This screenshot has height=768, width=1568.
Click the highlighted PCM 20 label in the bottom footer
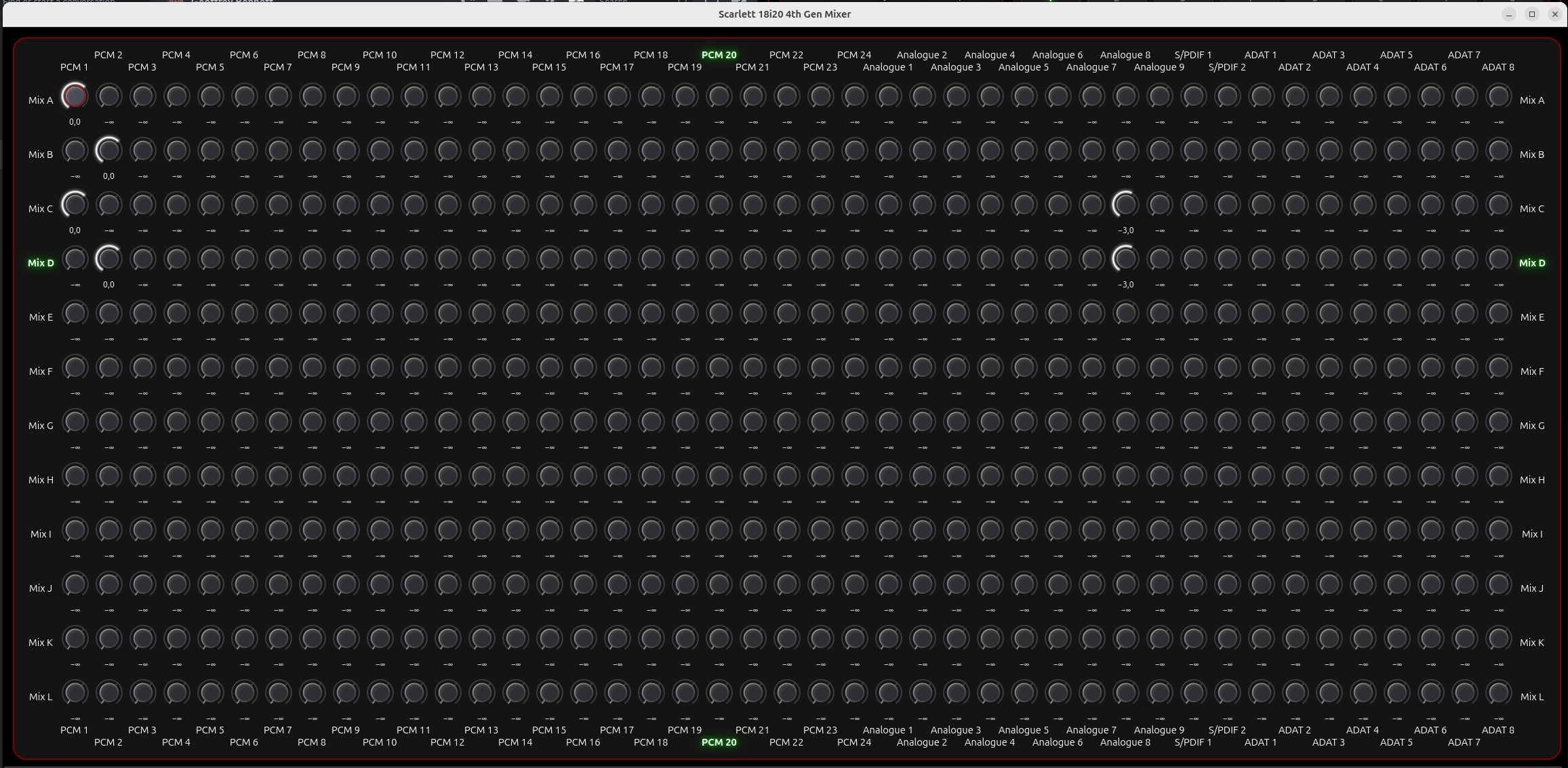(x=719, y=742)
